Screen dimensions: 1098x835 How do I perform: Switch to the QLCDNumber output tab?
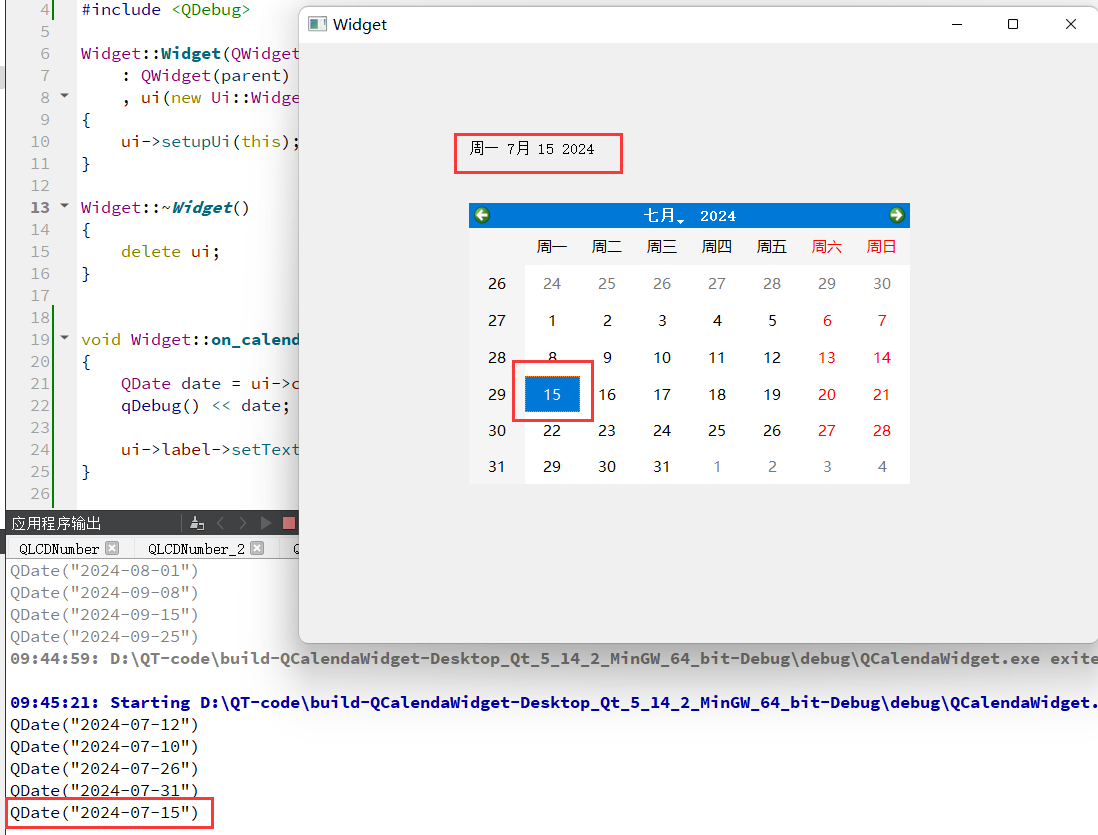(59, 548)
